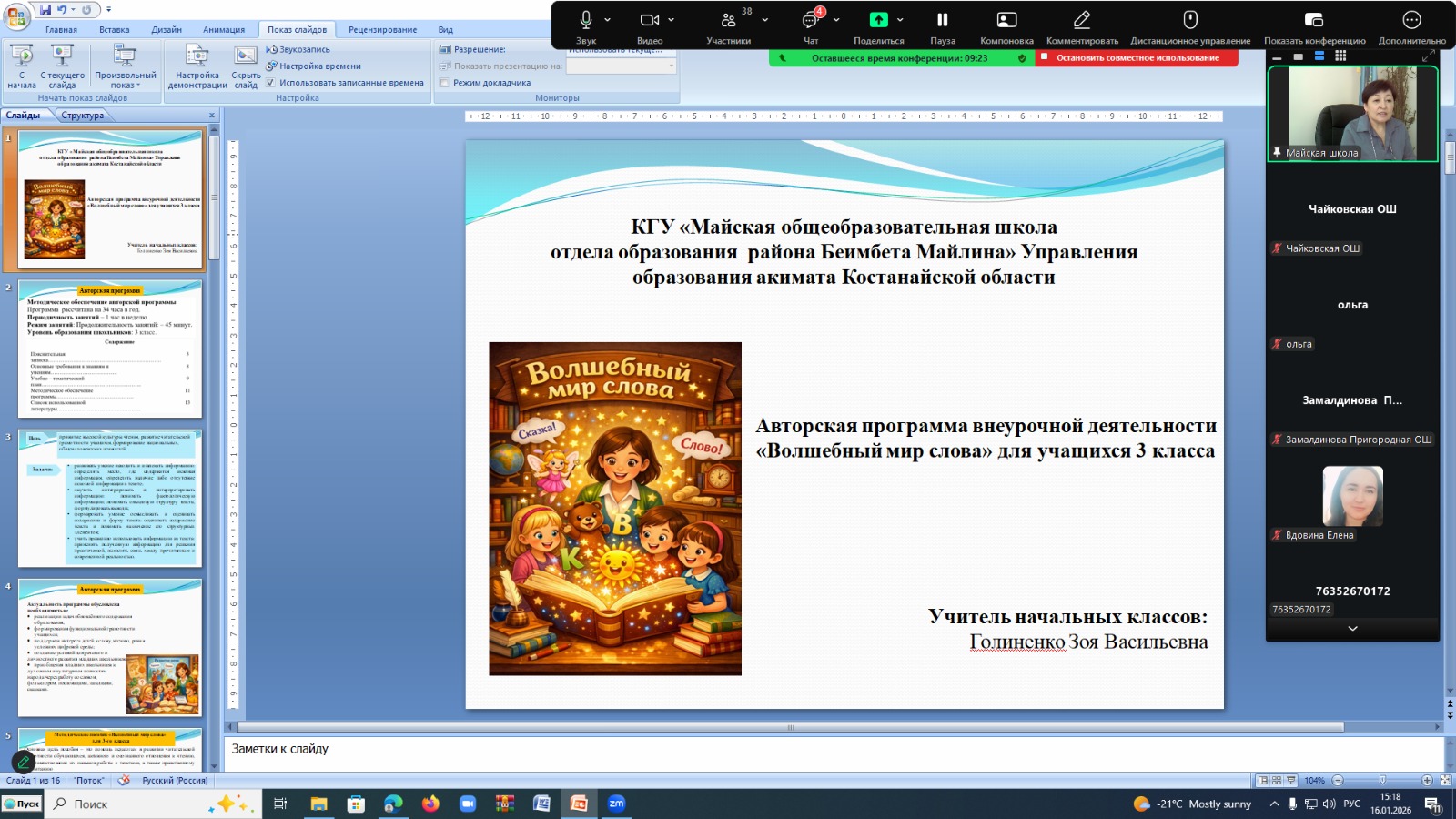This screenshot has width=1456, height=819.
Task: Switch to the 'Анимация' ribbon tab
Action: coord(224,30)
